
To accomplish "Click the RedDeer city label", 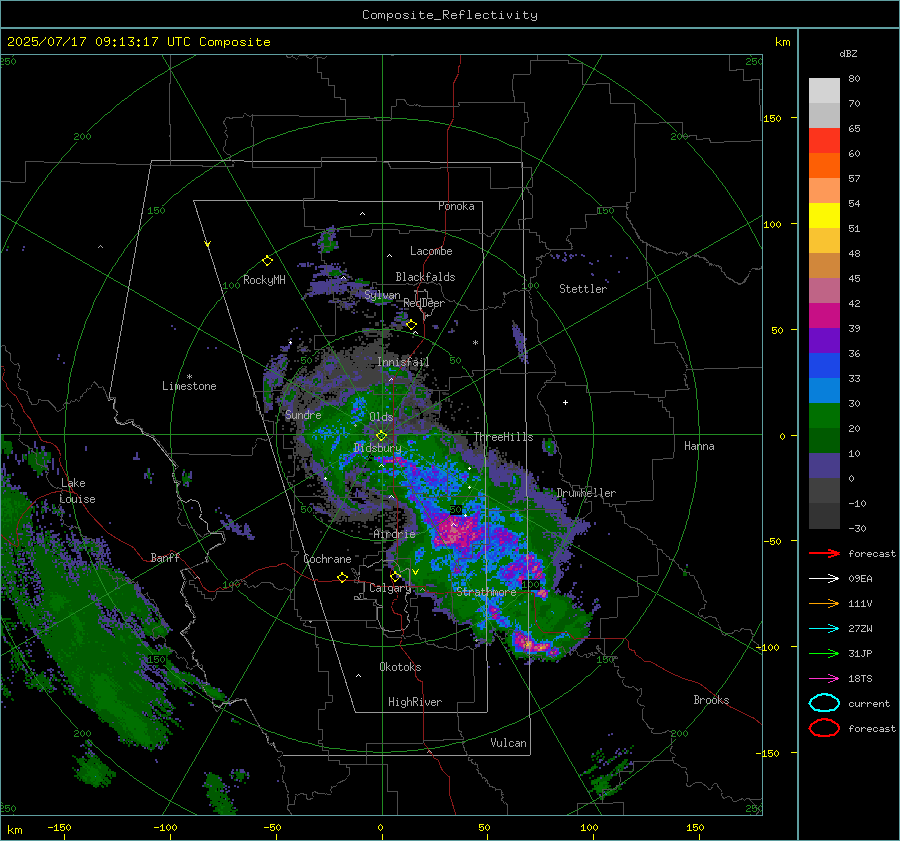I will 424,303.
